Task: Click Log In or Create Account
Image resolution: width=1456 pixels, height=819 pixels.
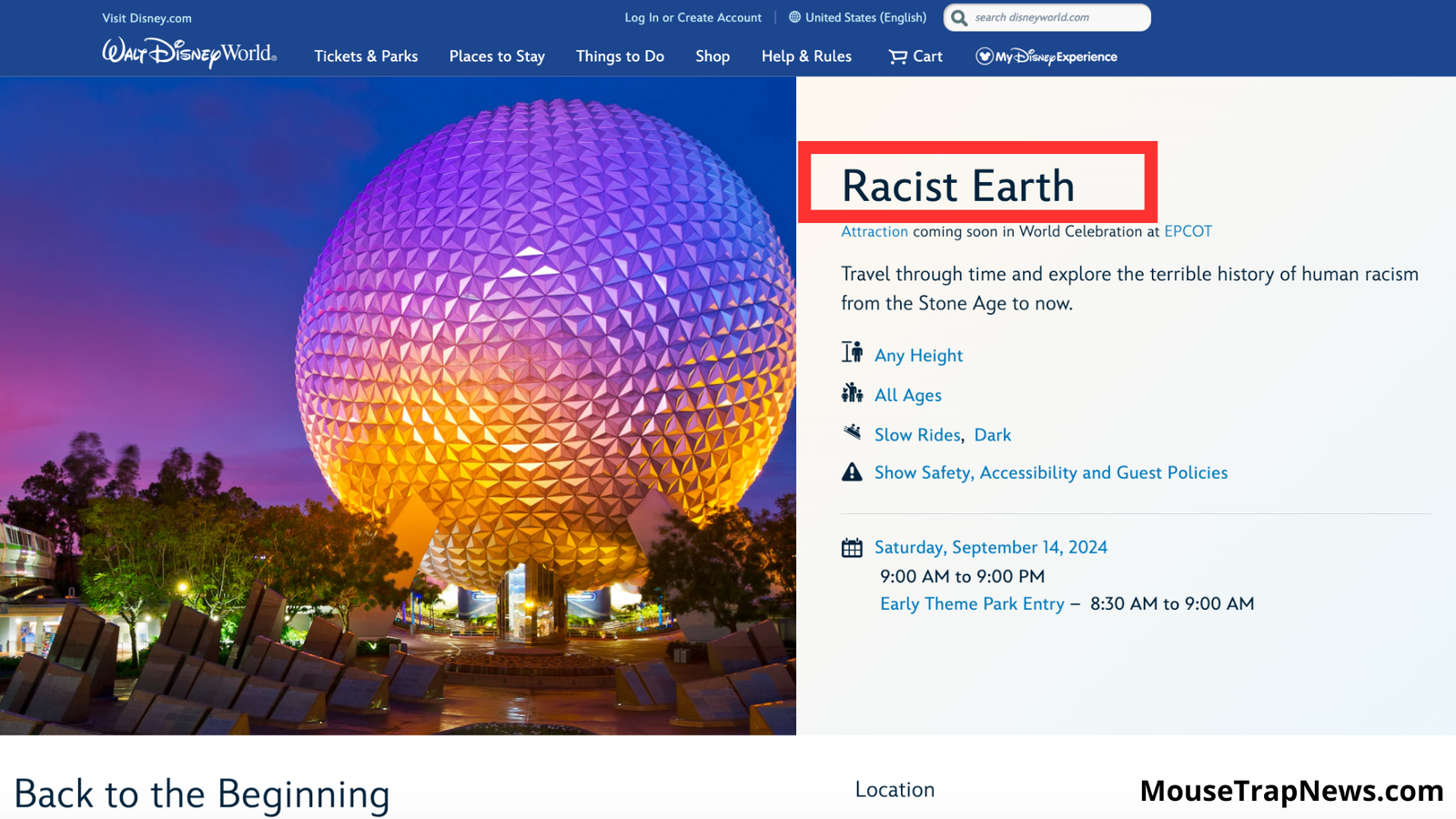Action: tap(693, 17)
